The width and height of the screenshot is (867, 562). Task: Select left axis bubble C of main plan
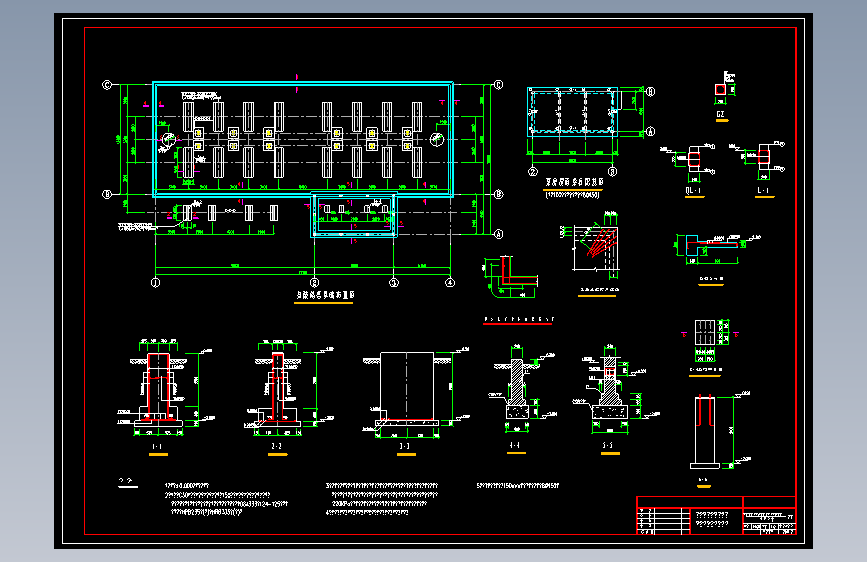[x=107, y=85]
